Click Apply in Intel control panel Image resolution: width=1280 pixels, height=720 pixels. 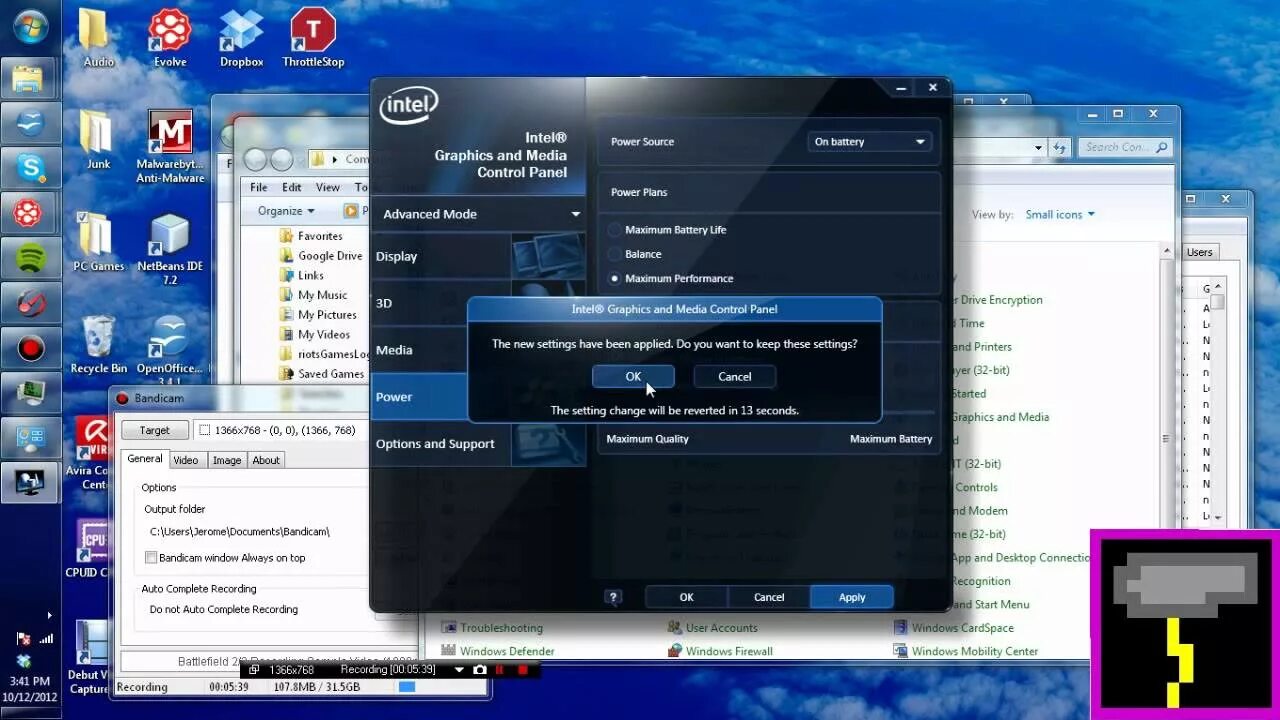point(852,597)
